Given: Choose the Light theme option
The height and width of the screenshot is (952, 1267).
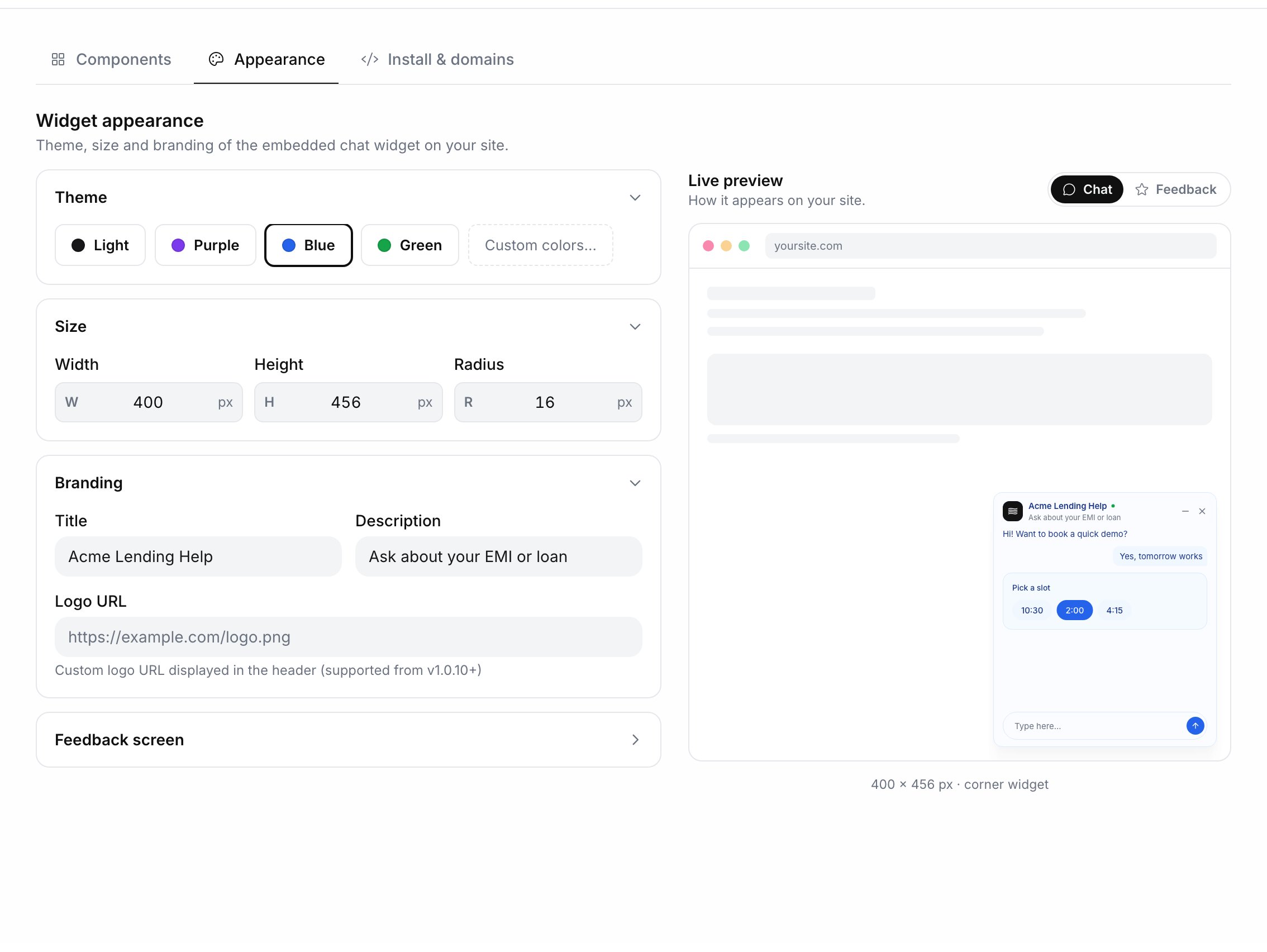Looking at the screenshot, I should click(x=100, y=245).
